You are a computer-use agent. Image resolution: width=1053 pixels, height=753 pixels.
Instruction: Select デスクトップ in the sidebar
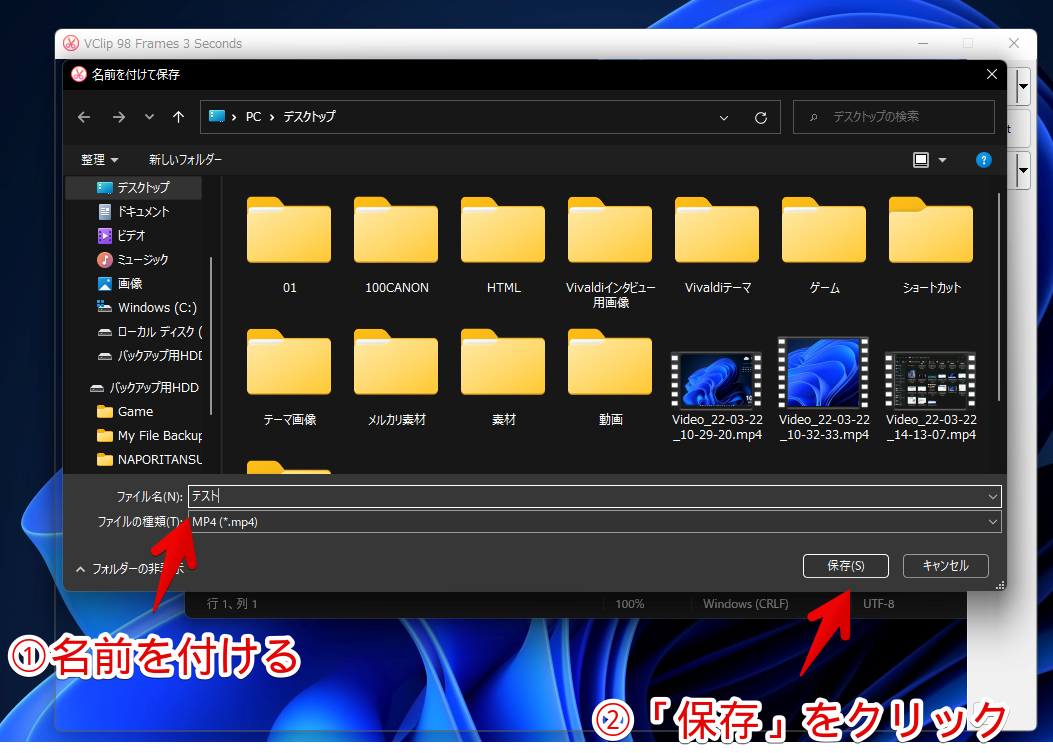tap(134, 187)
